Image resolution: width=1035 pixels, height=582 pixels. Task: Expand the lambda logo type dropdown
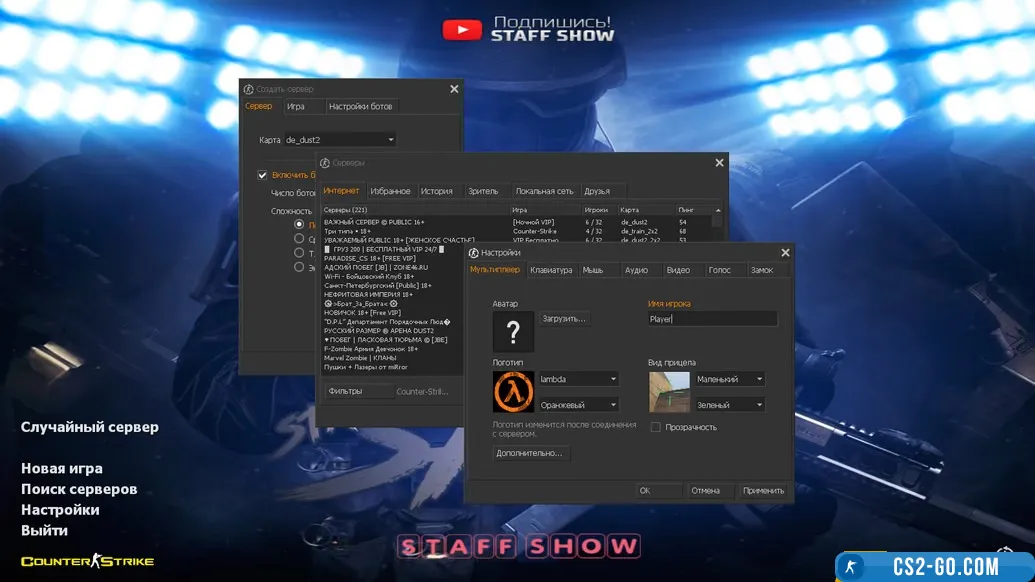578,379
